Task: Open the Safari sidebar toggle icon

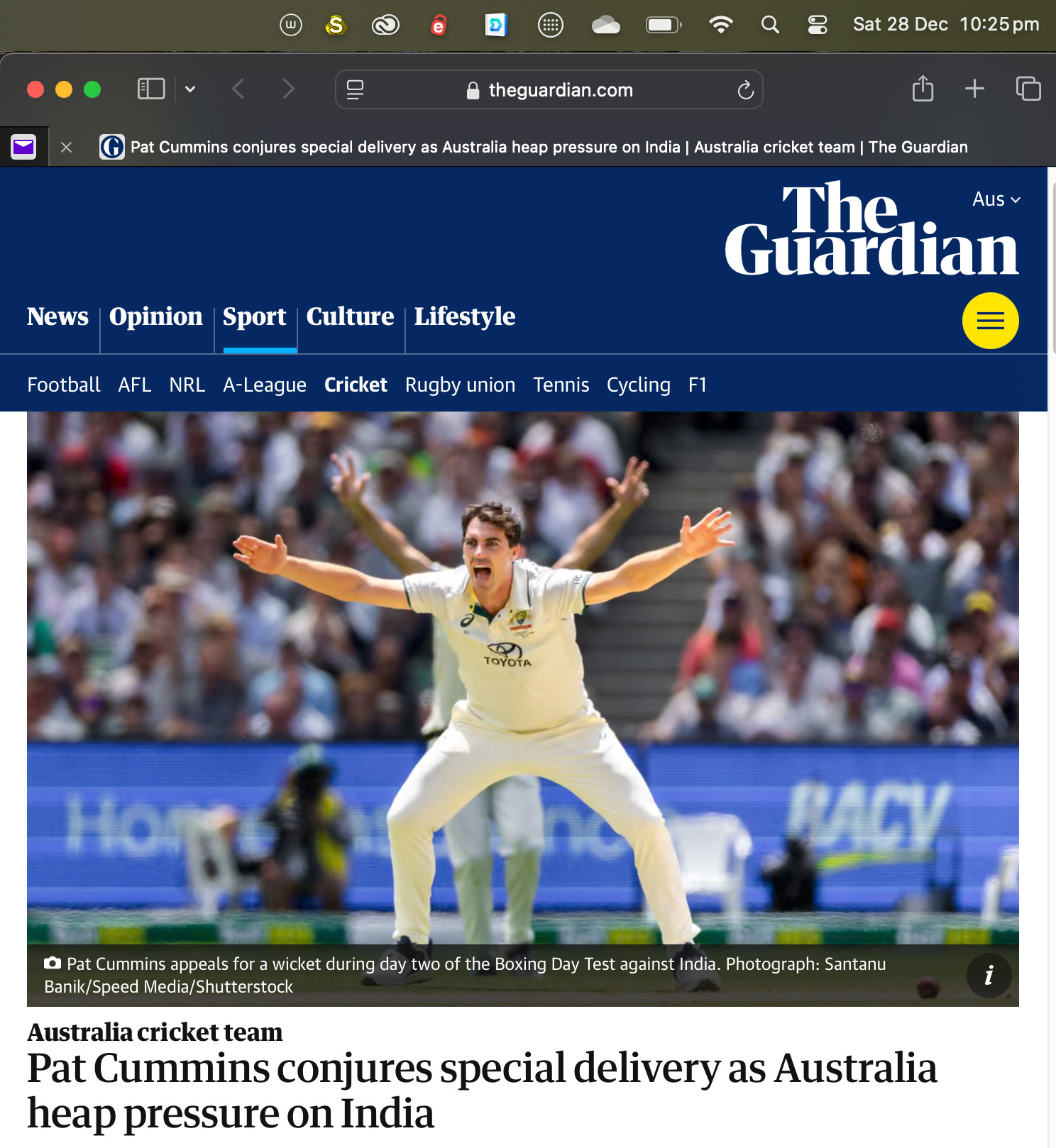Action: [151, 89]
